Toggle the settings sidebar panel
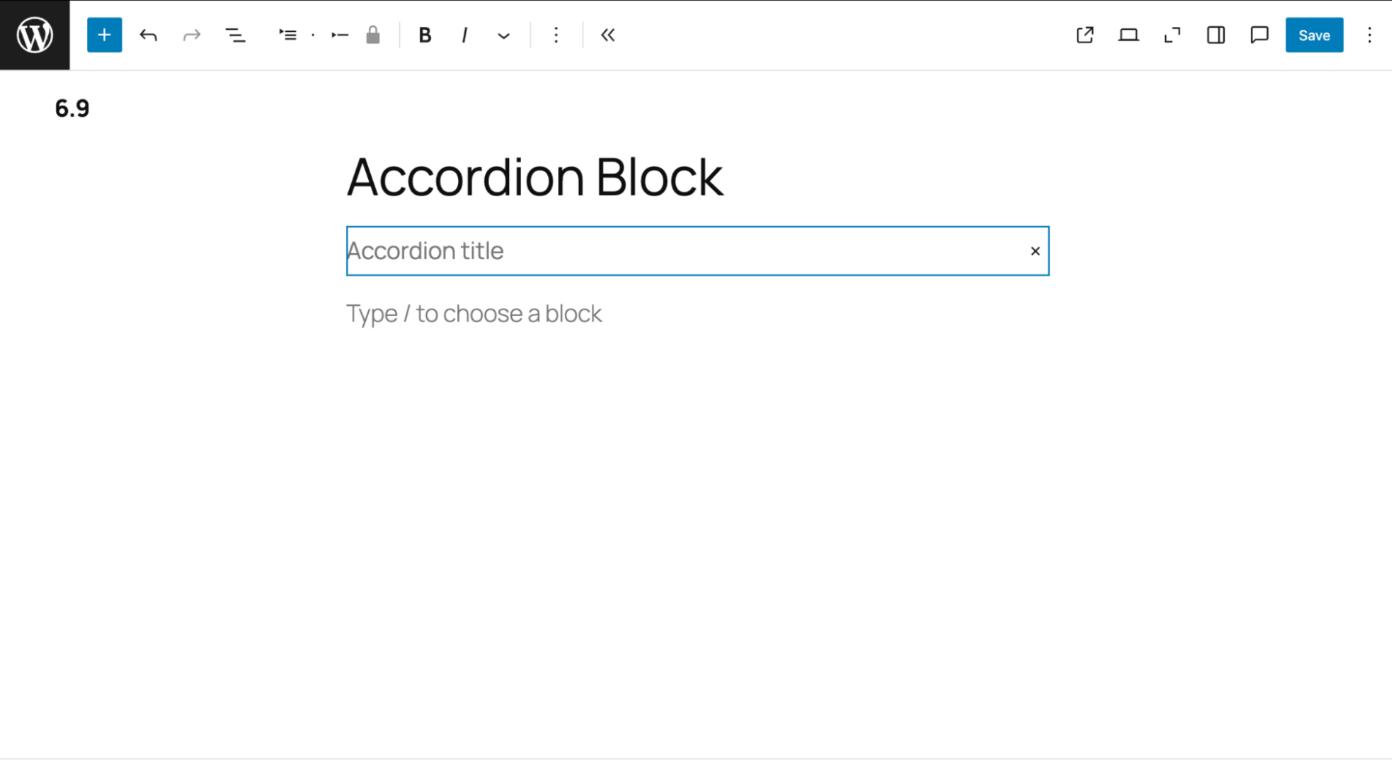The height and width of the screenshot is (763, 1392). click(x=1216, y=35)
